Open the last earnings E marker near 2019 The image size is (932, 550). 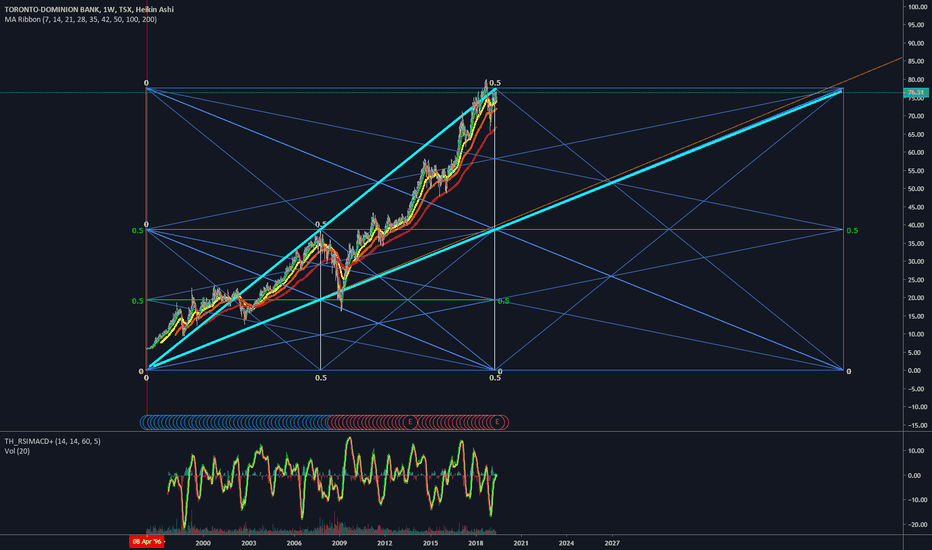[x=498, y=422]
